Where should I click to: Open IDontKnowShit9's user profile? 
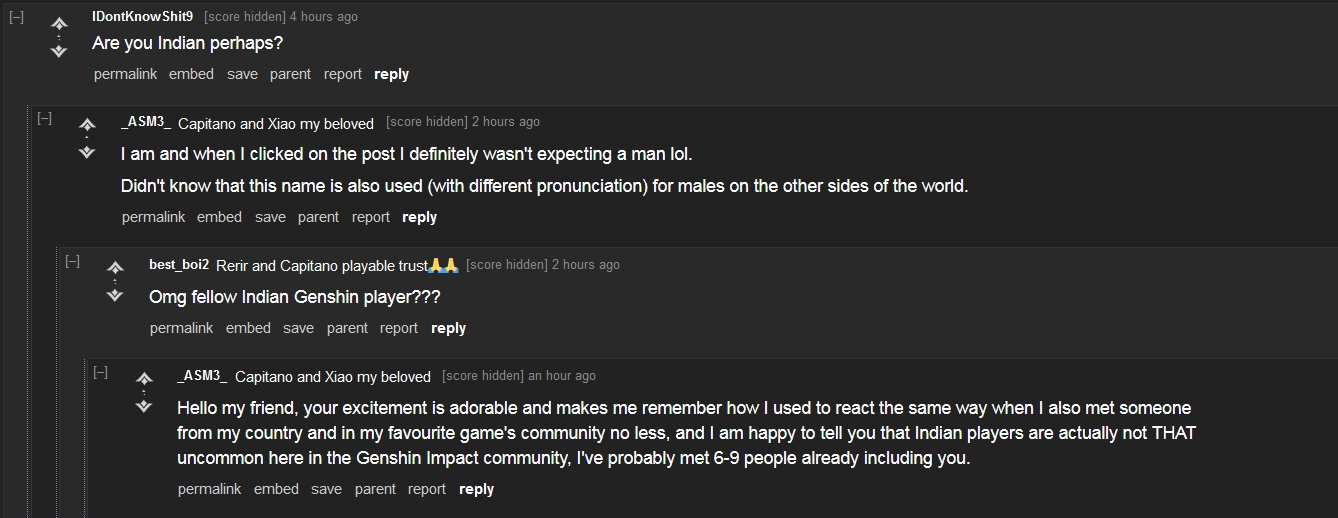pos(142,17)
